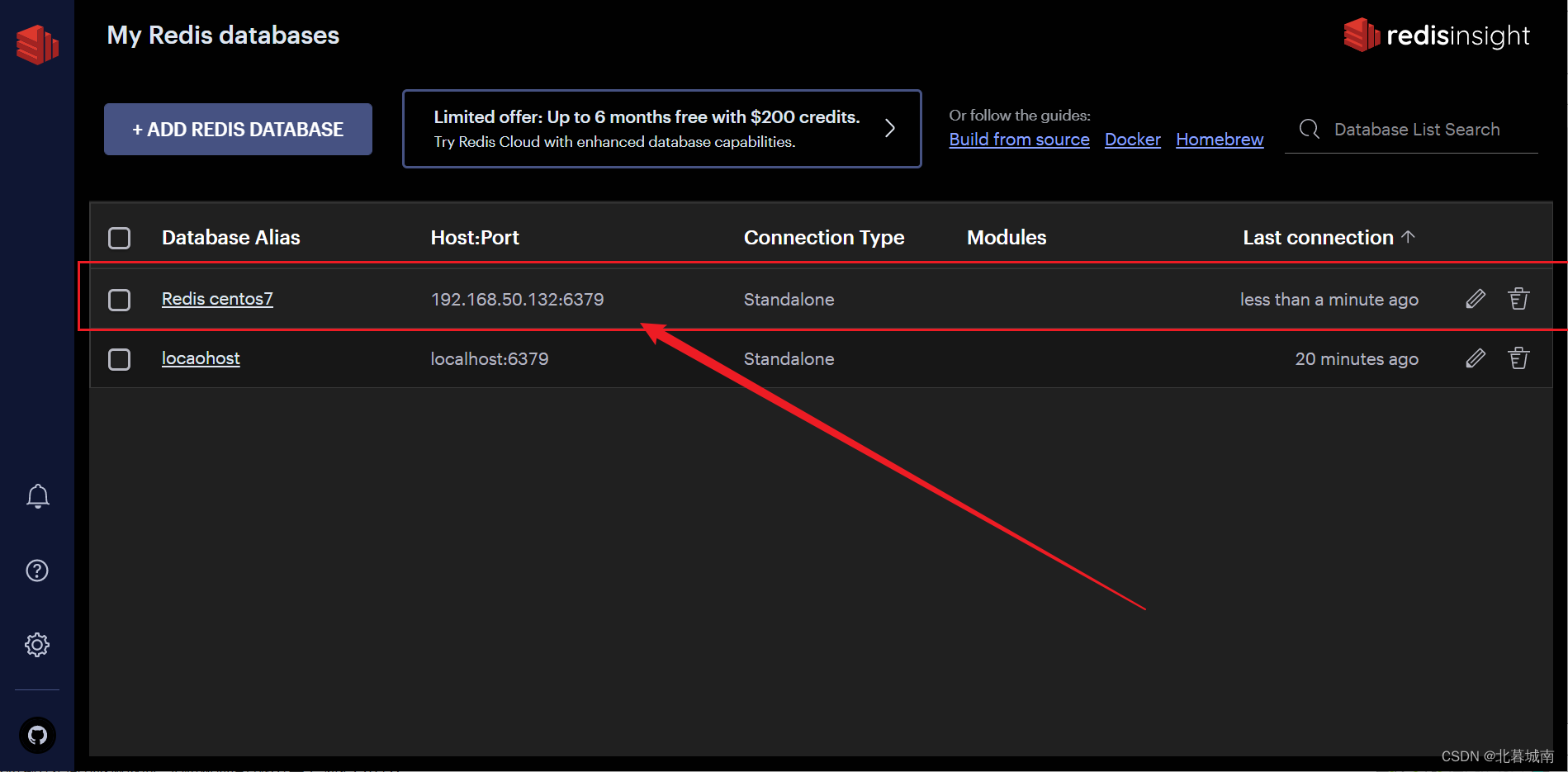This screenshot has height=772, width=1568.
Task: Click the 'Or follow the guides:' label
Action: (1020, 116)
